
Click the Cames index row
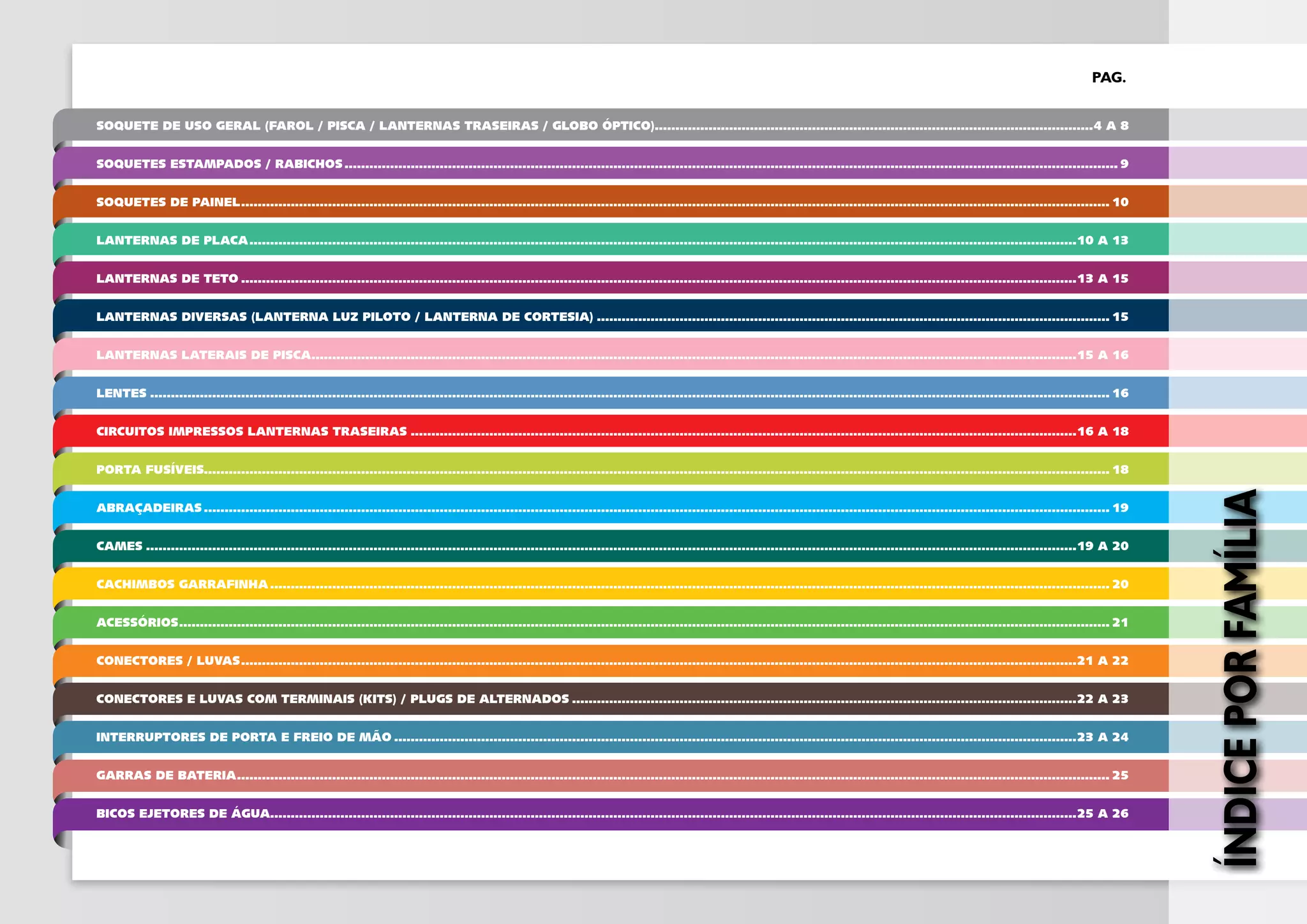coord(119,546)
